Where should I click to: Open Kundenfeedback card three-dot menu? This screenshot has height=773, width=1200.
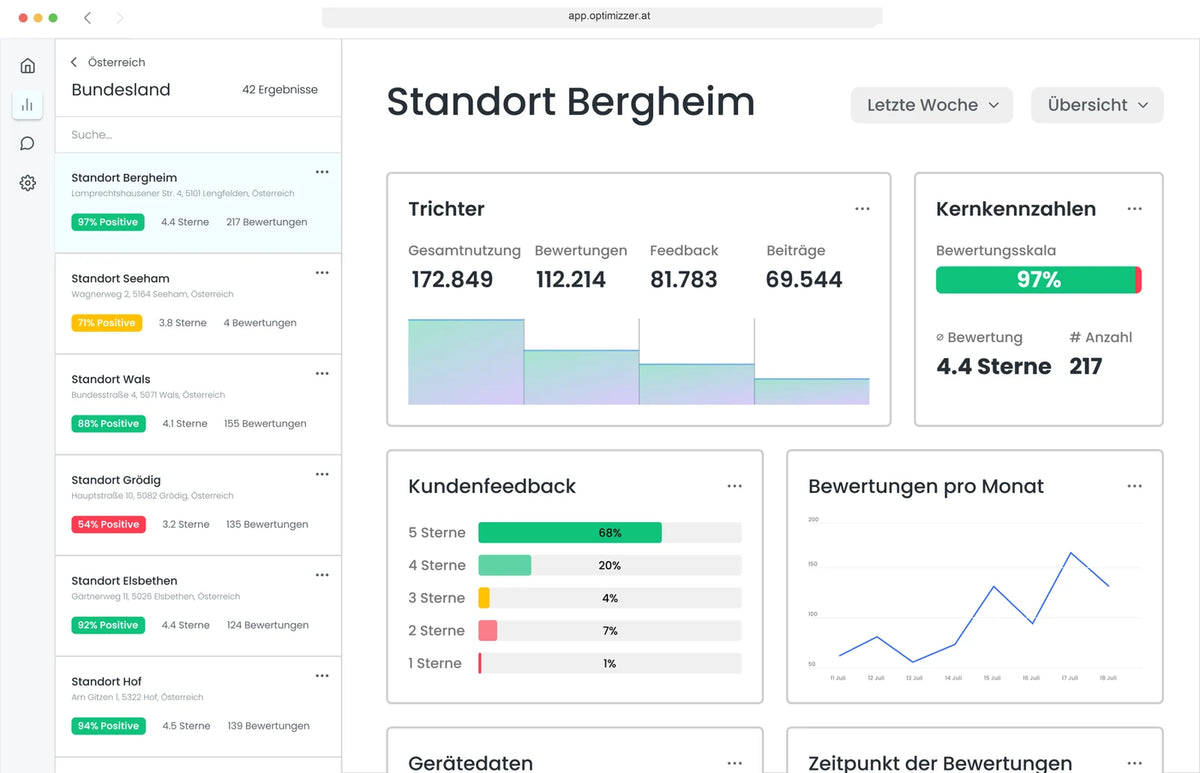(735, 486)
